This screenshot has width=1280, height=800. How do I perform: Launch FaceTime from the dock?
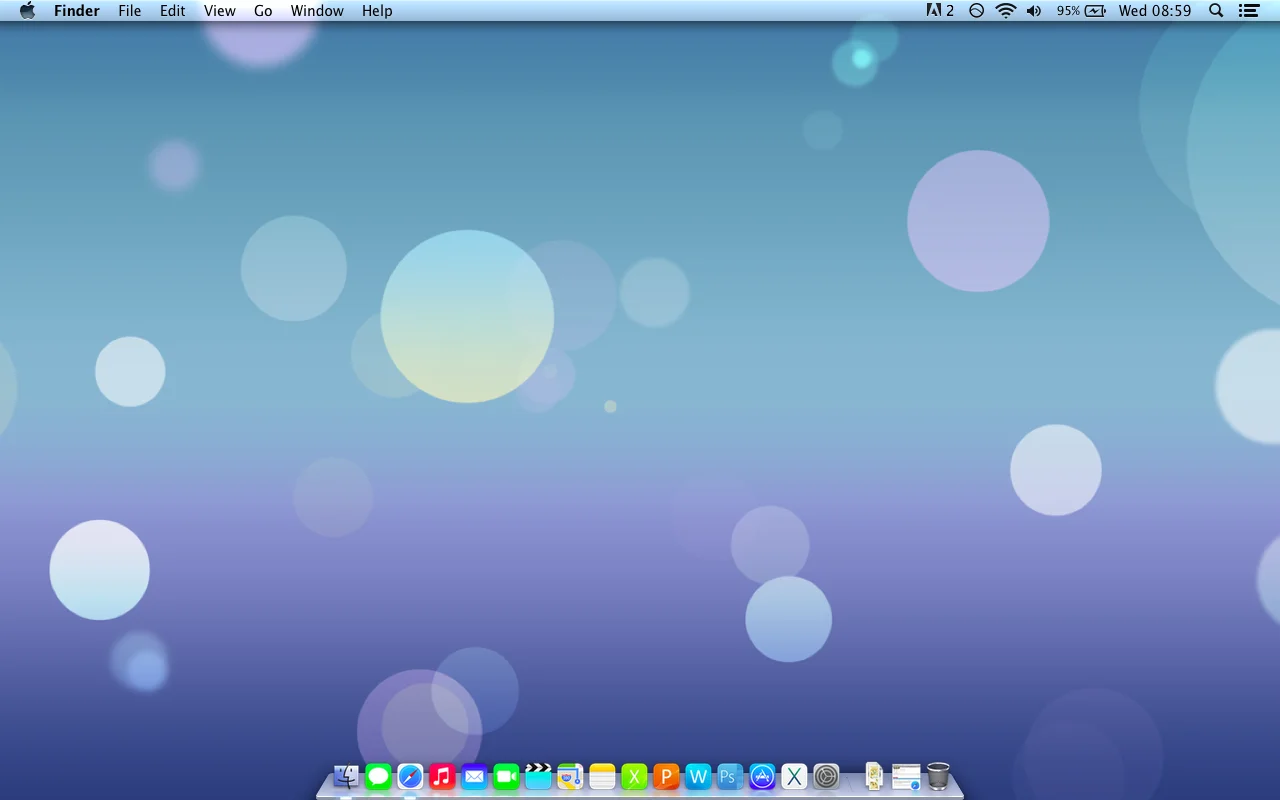click(x=506, y=776)
